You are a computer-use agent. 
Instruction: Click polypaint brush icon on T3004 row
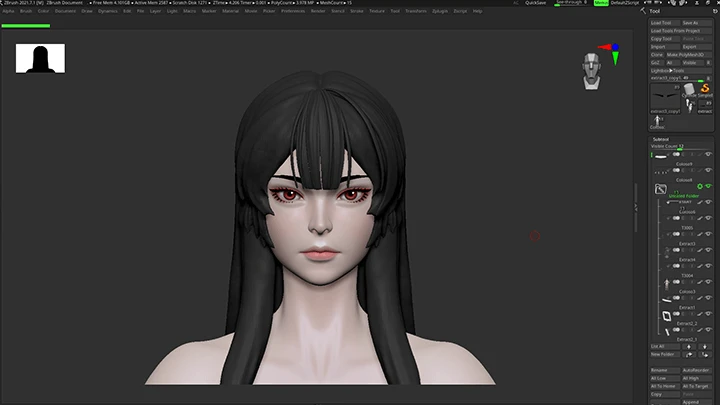coord(700,282)
